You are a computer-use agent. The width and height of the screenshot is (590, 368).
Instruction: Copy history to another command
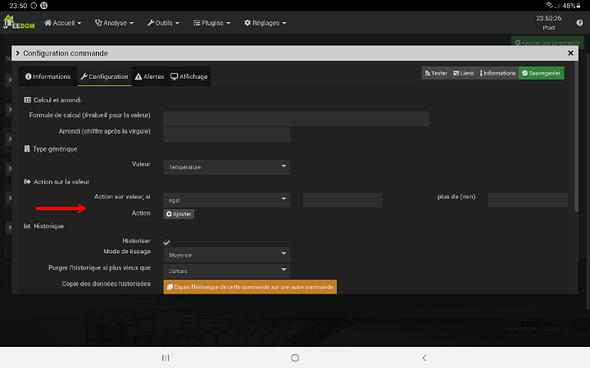coord(250,287)
